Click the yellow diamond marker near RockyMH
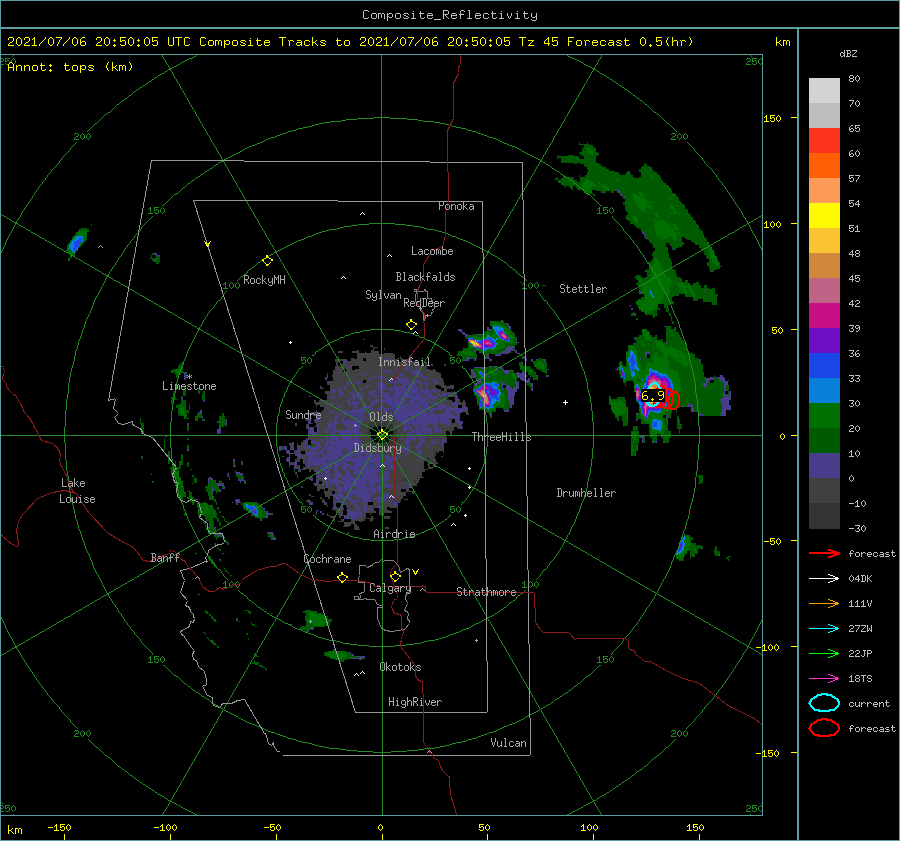900x841 pixels. pyautogui.click(x=267, y=261)
